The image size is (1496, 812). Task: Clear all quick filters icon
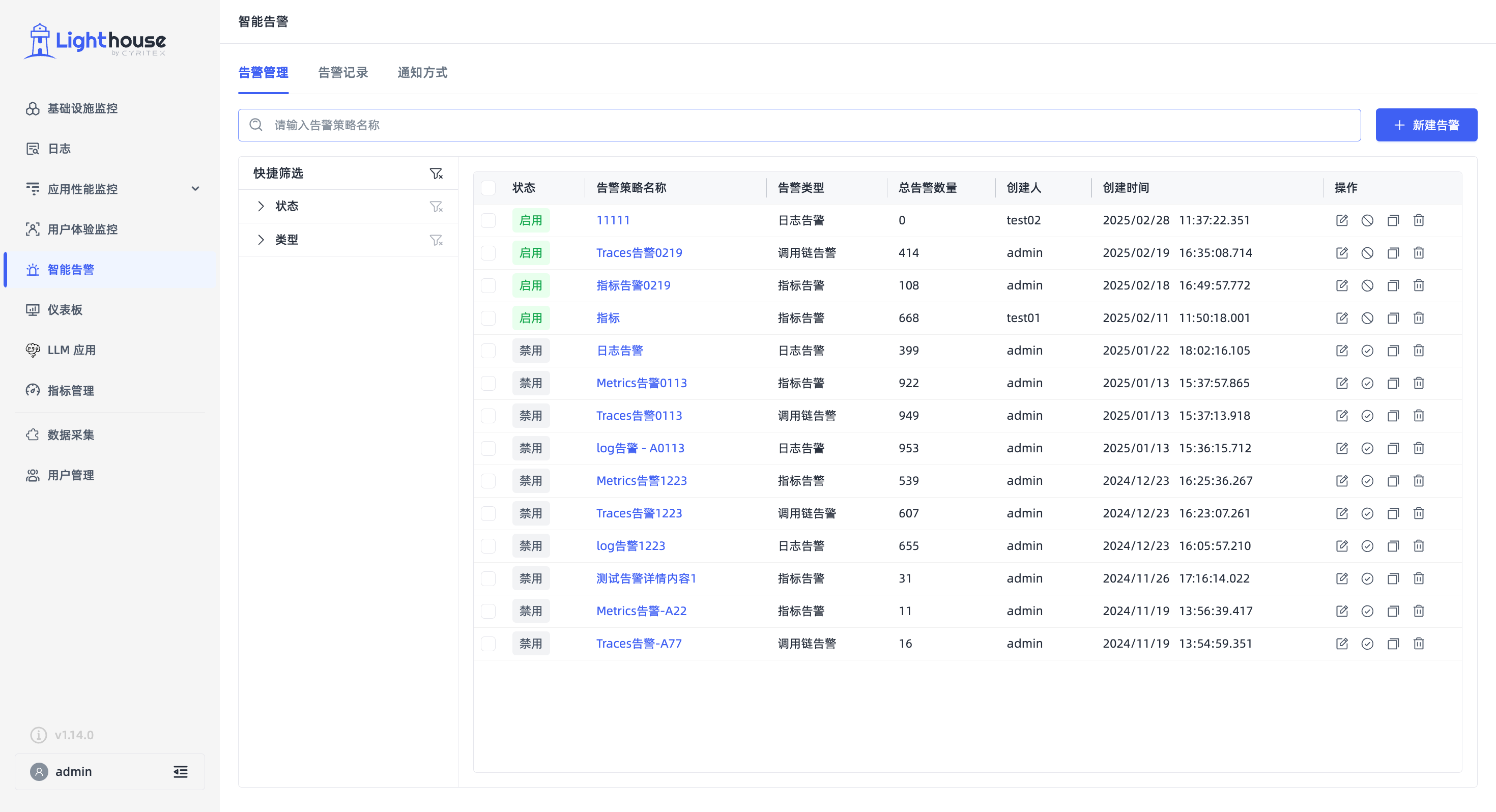click(x=436, y=173)
